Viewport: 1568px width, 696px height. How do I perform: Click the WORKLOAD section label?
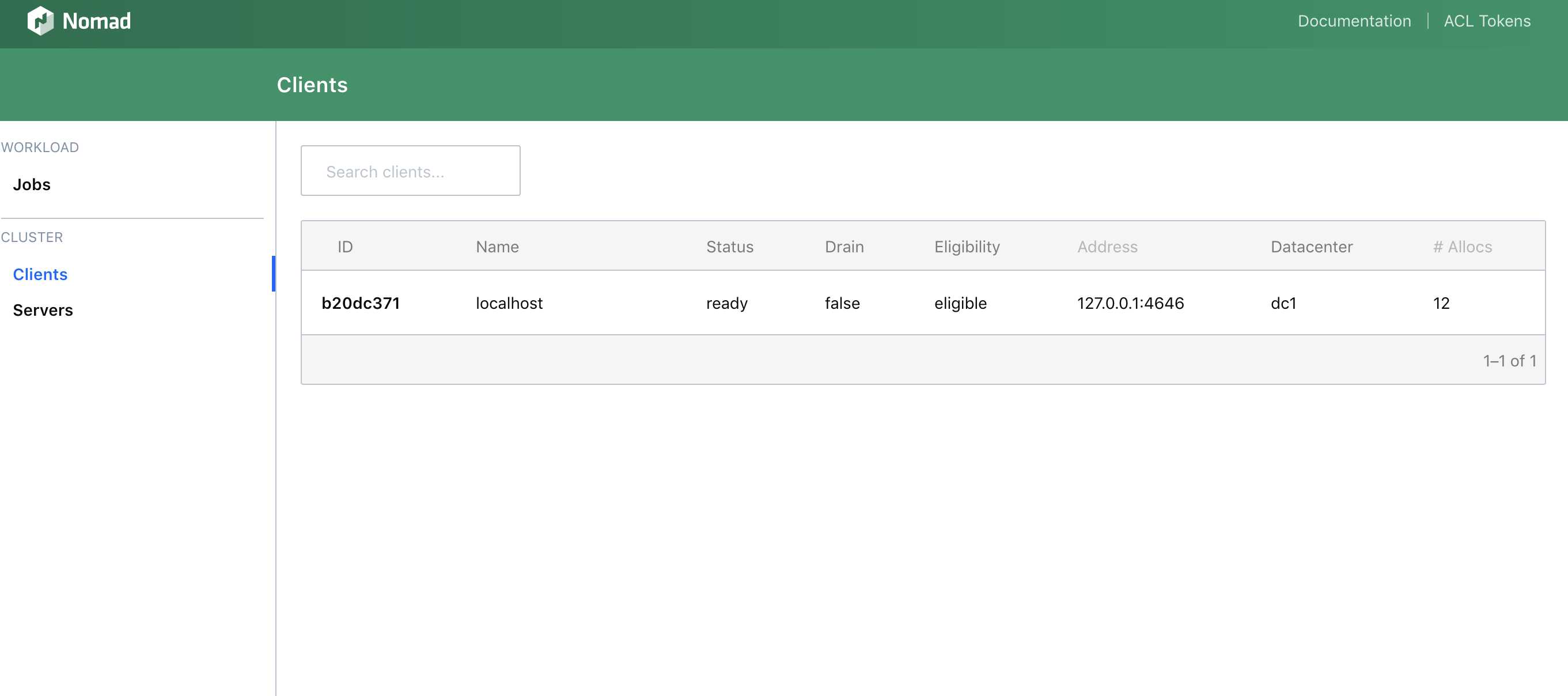coord(40,147)
